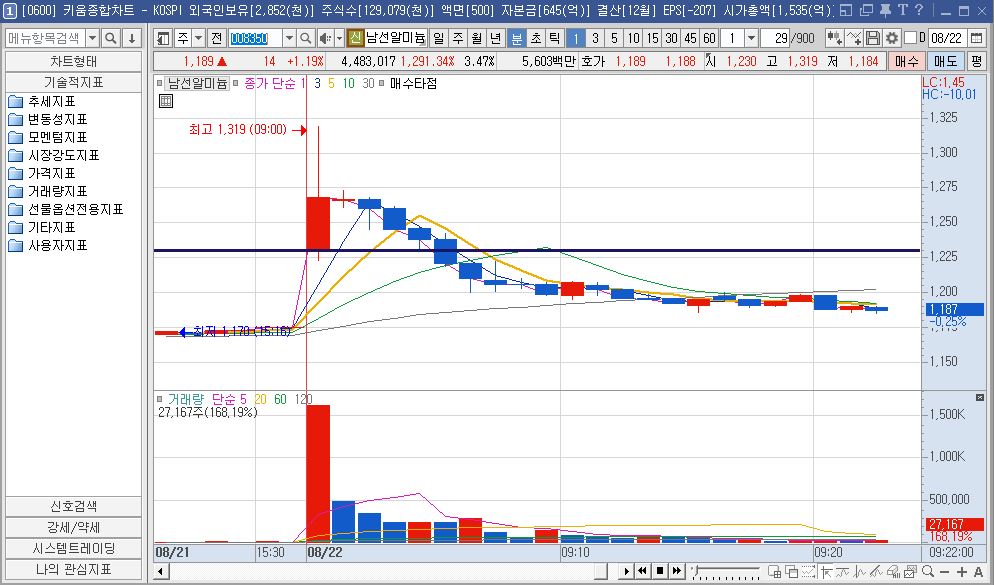The height and width of the screenshot is (585, 994).
Task: Click the 전 button
Action: [x=217, y=39]
